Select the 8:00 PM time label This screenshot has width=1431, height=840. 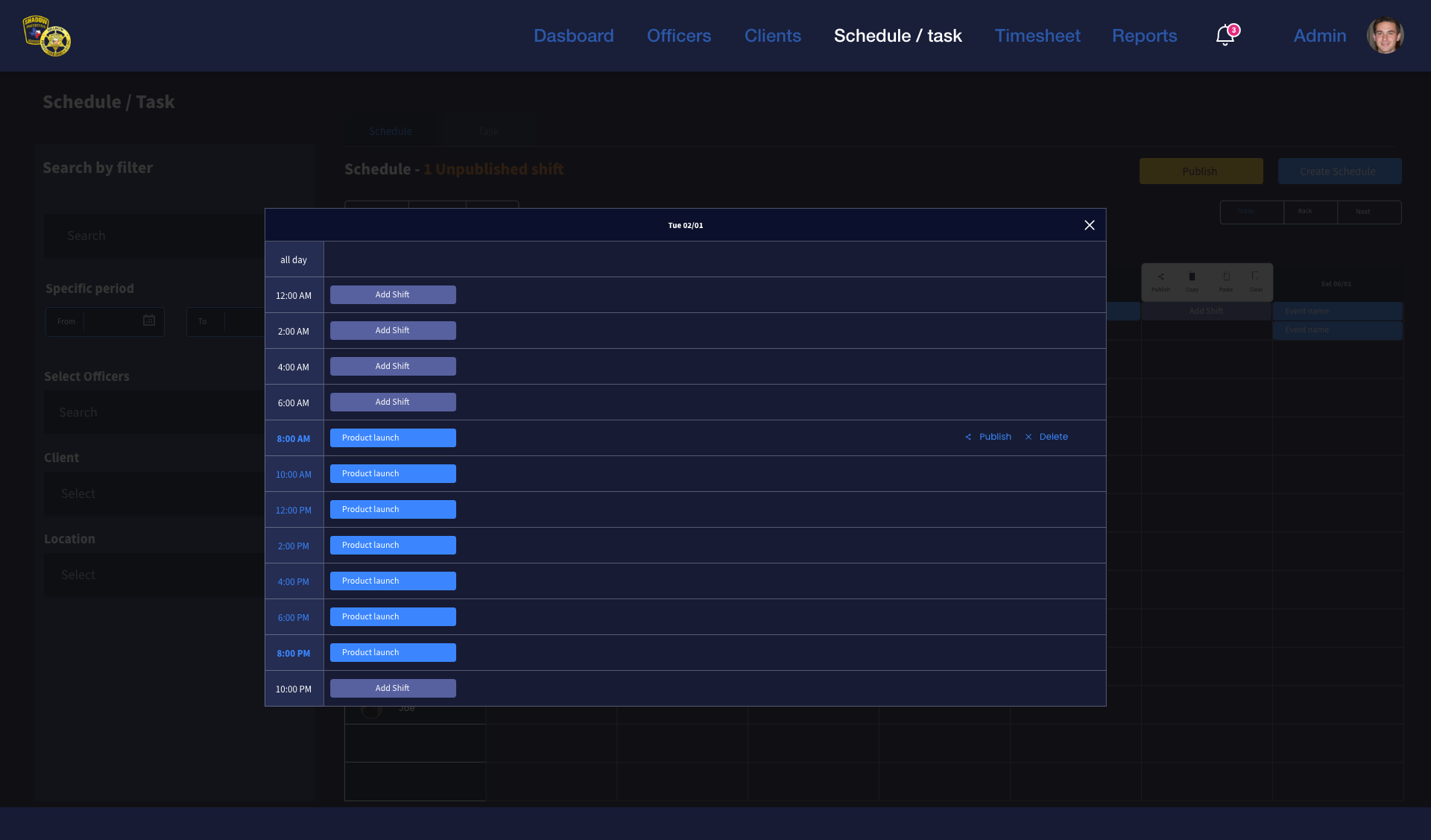[294, 654]
